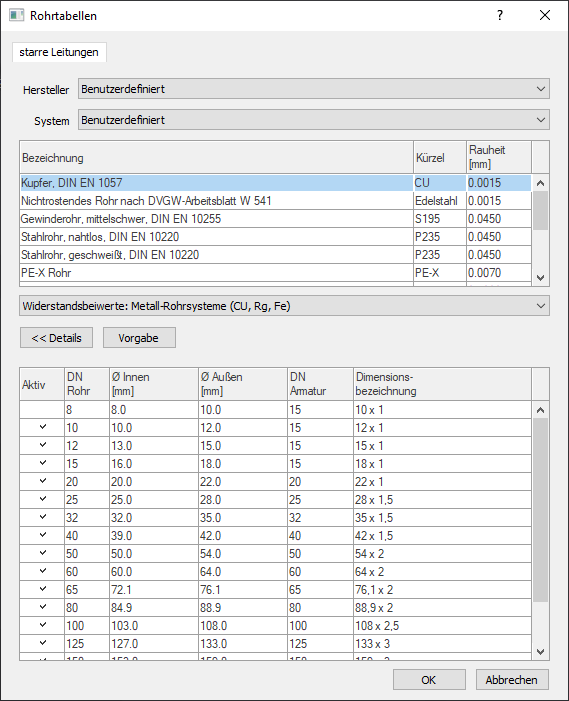
Task: Click inner diameter cell 13.0
Action: point(154,445)
